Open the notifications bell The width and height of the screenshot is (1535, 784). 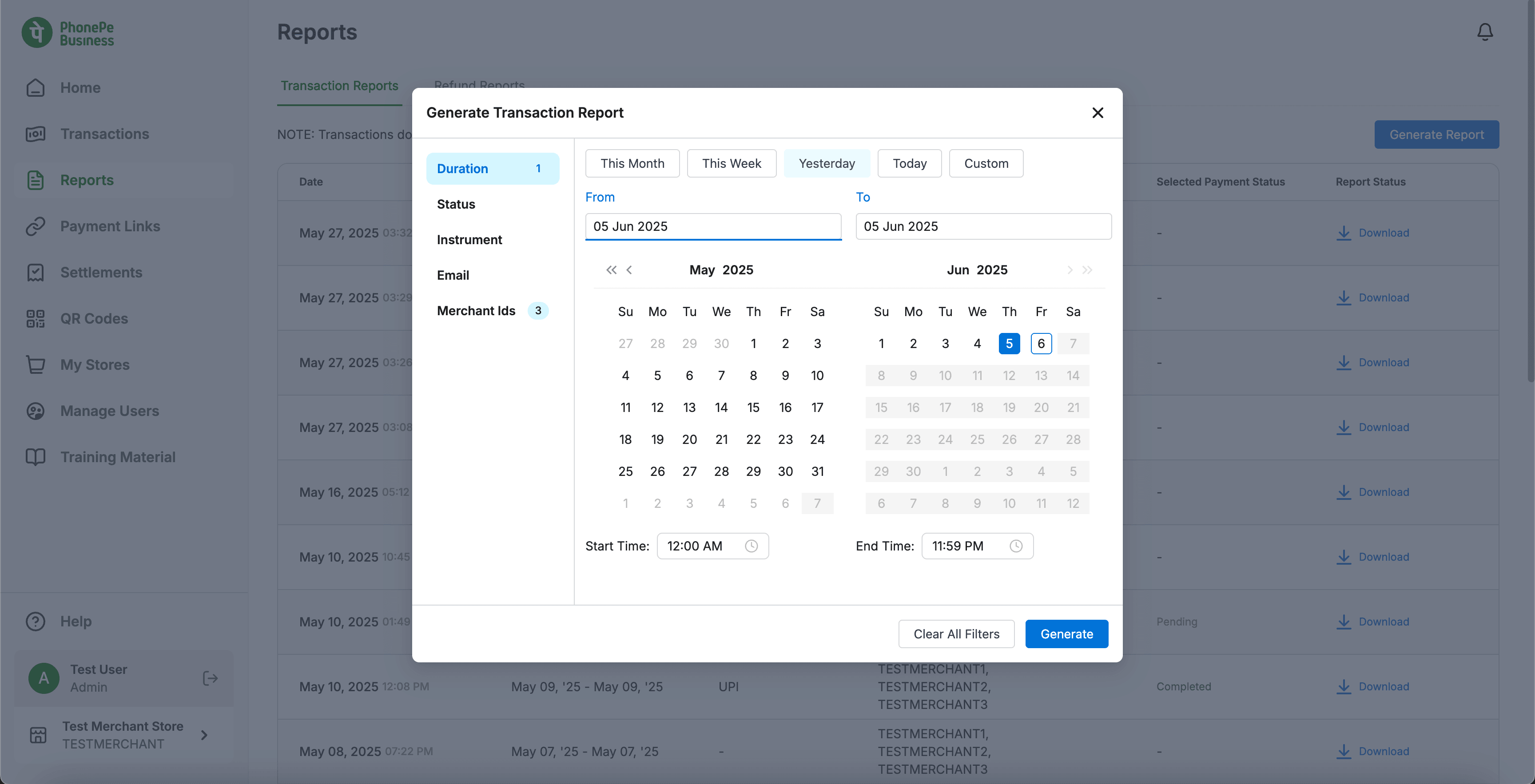[x=1485, y=32]
